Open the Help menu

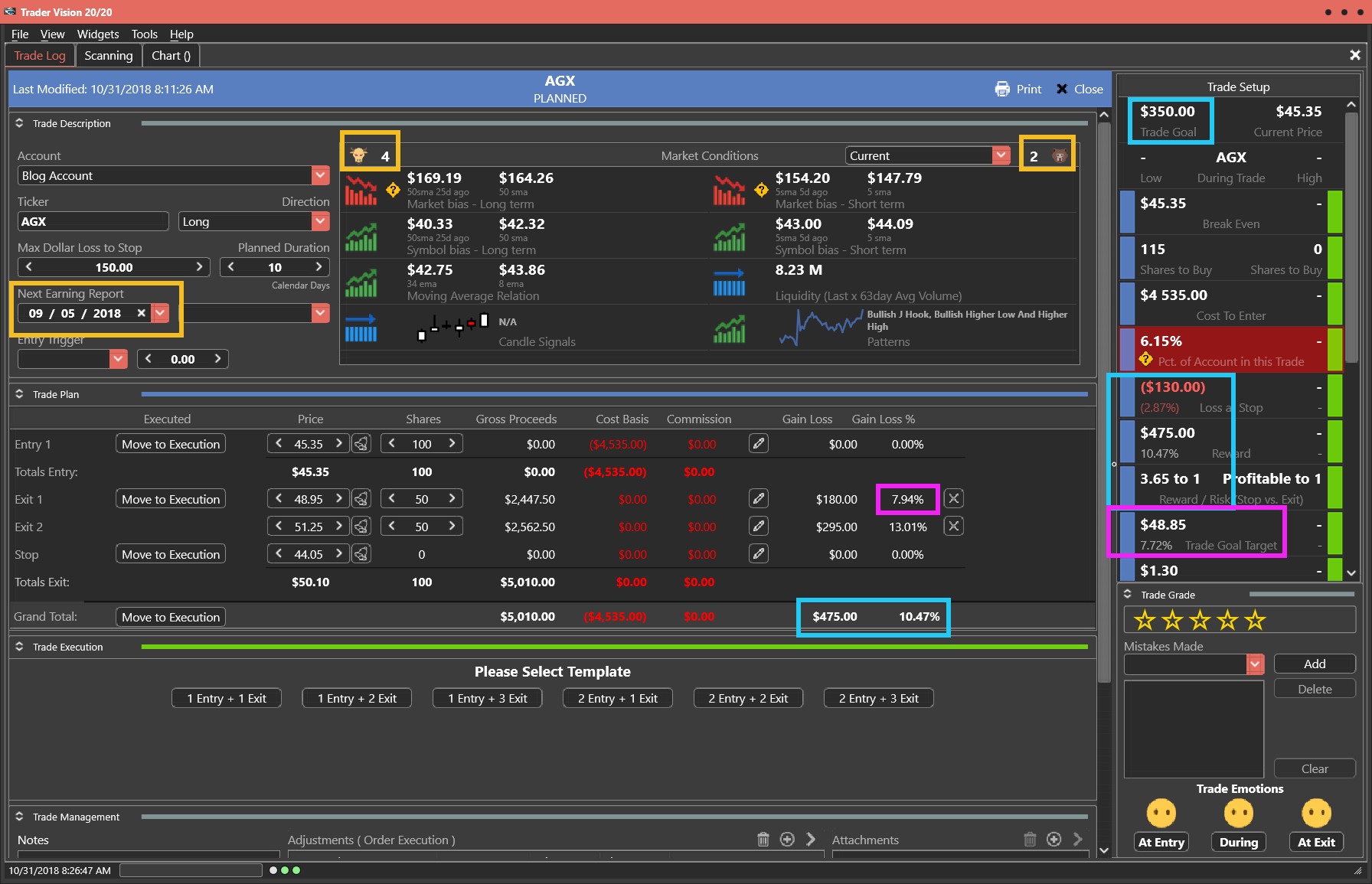coord(181,34)
